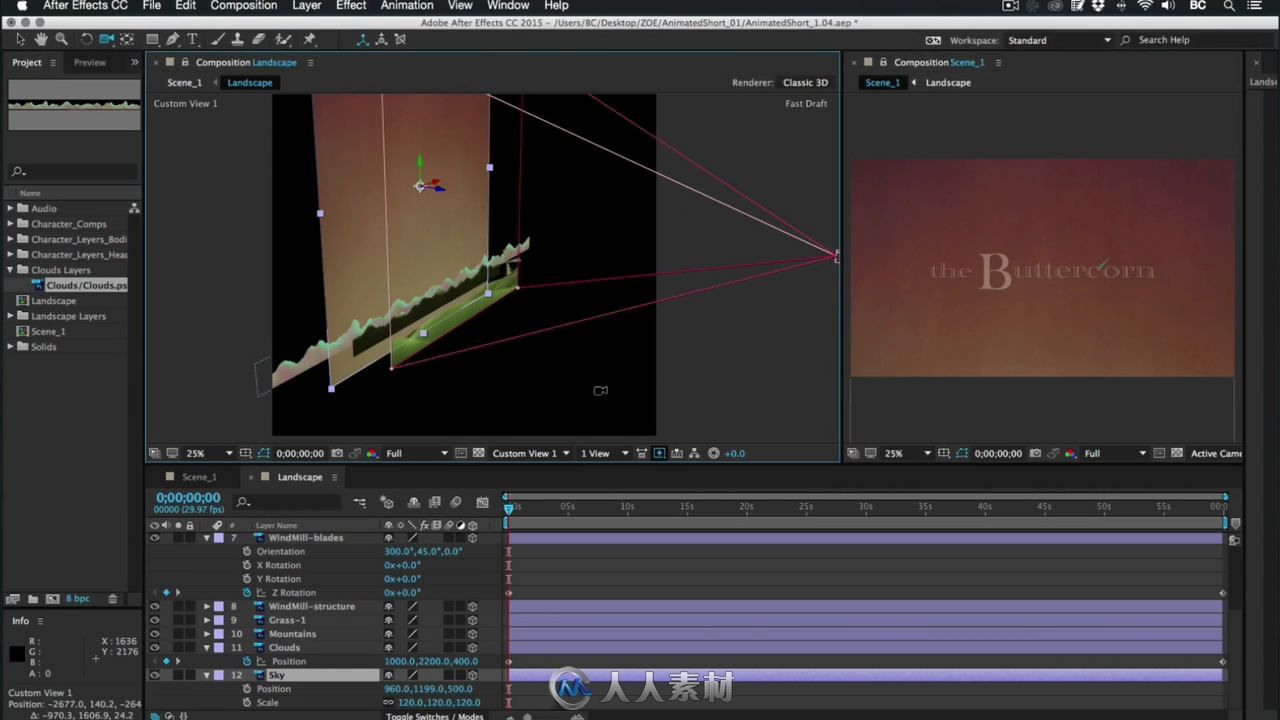Select the Unified Camera tool
1280x720 pixels.
coord(106,39)
